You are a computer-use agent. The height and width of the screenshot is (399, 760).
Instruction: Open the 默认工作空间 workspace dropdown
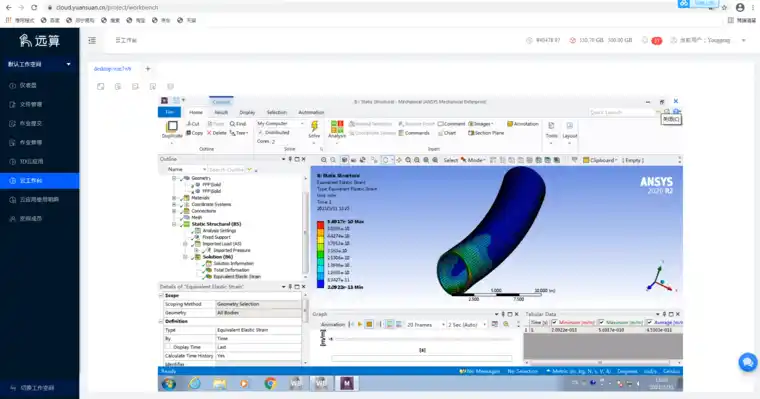pyautogui.click(x=39, y=64)
